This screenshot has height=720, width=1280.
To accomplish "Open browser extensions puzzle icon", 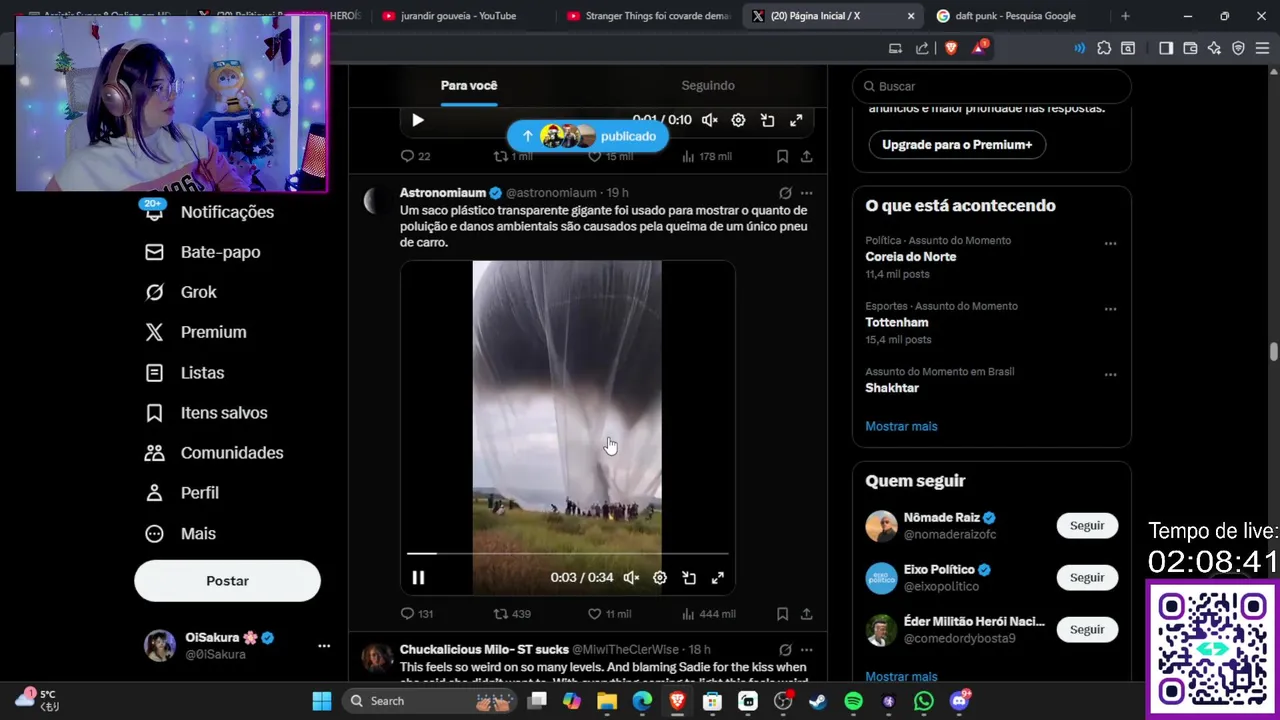I will 1104,48.
